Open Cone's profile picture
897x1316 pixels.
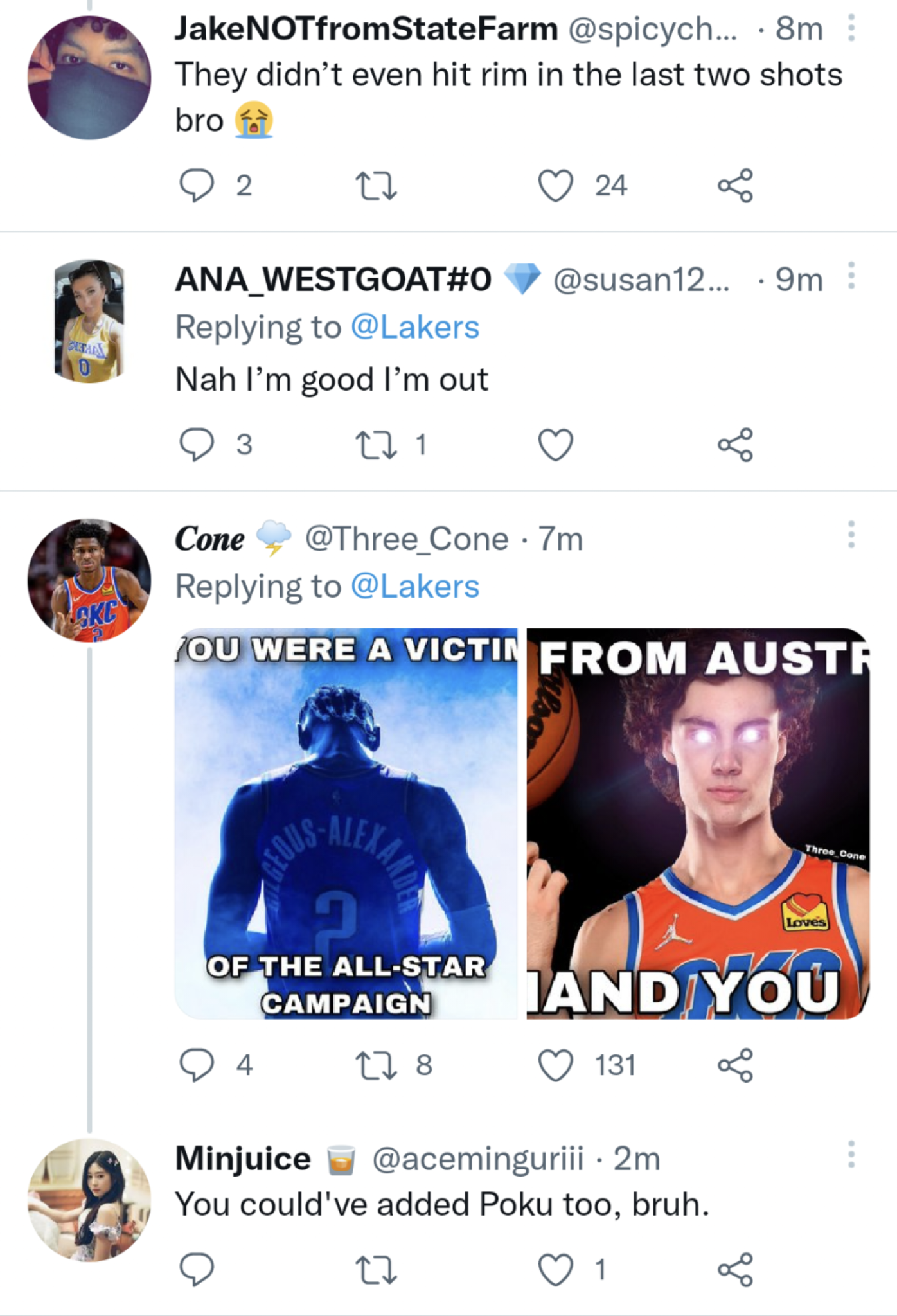89,580
